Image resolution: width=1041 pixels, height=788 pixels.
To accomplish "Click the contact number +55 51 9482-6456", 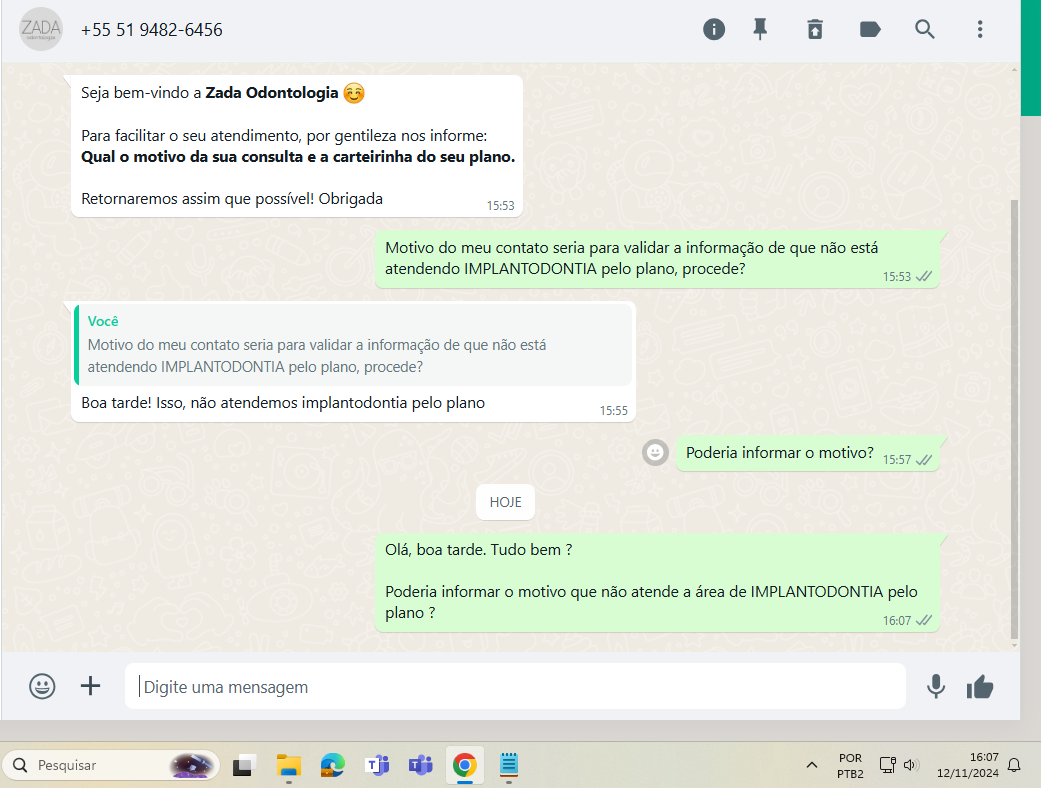I will click(151, 30).
